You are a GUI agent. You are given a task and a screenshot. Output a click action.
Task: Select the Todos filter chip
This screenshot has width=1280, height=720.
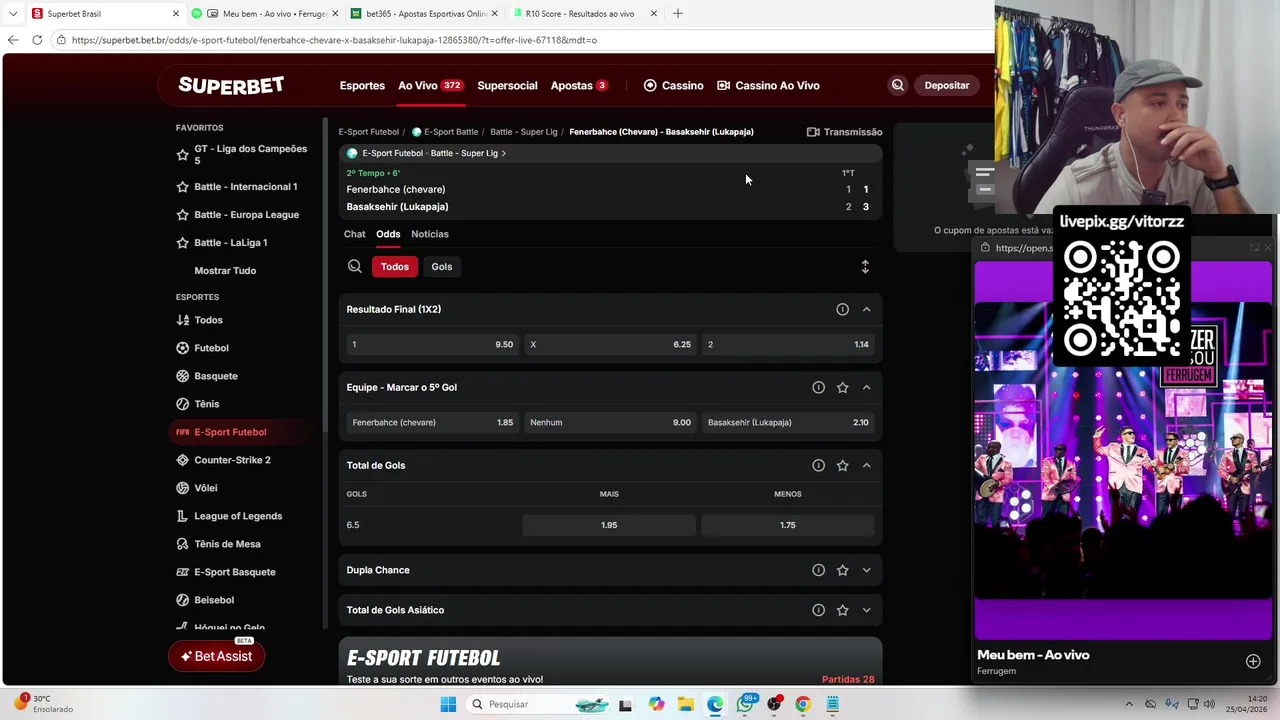click(394, 266)
